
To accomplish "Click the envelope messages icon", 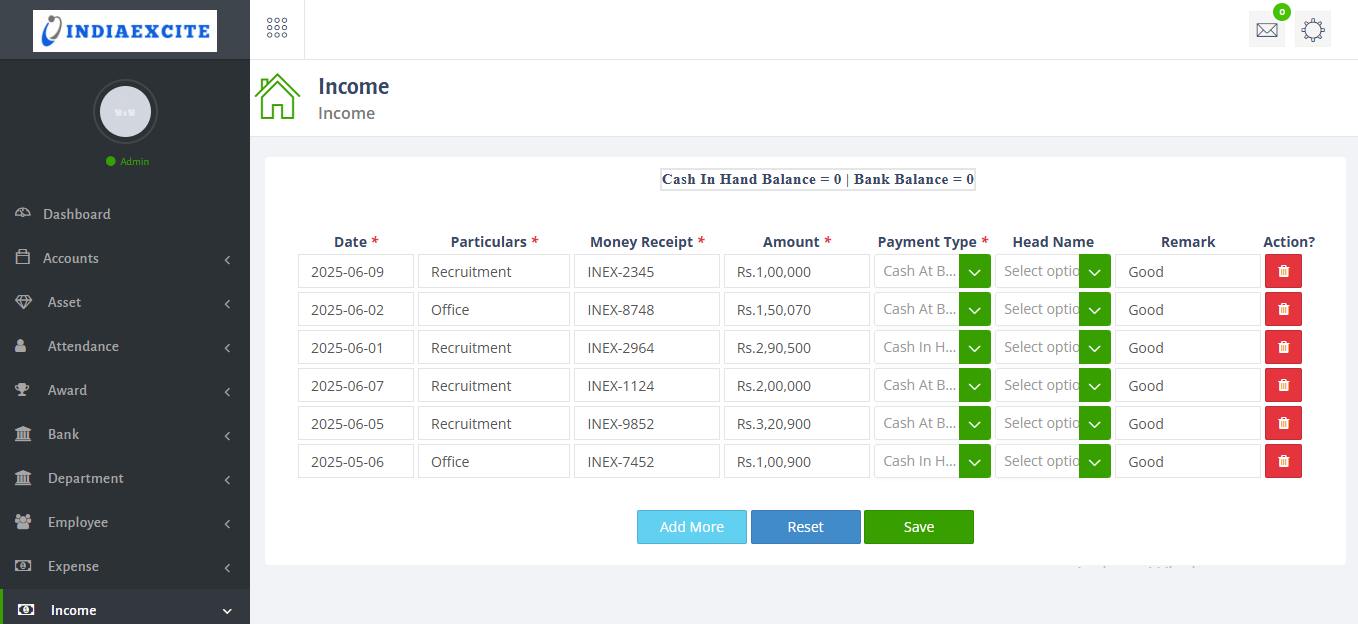I will pyautogui.click(x=1266, y=30).
